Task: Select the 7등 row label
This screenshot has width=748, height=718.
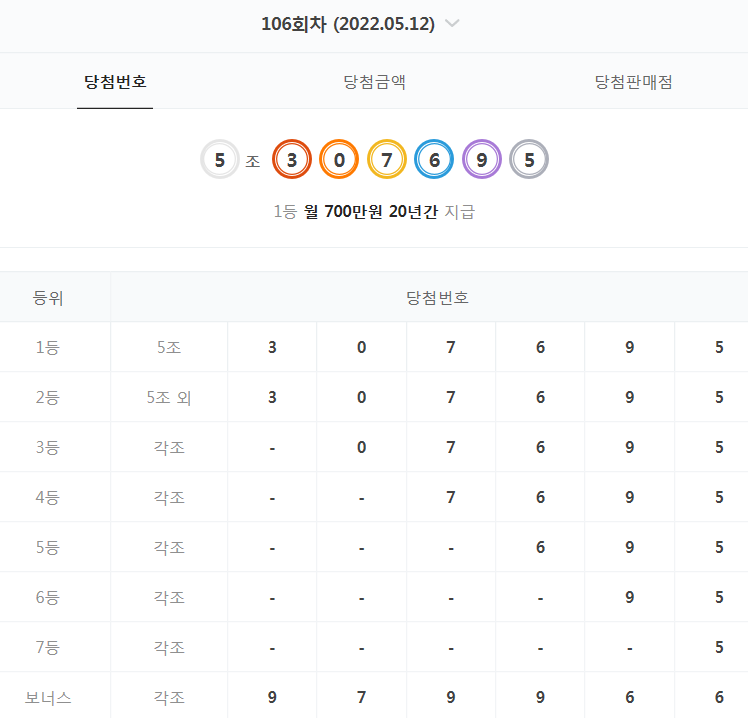Action: [x=48, y=647]
